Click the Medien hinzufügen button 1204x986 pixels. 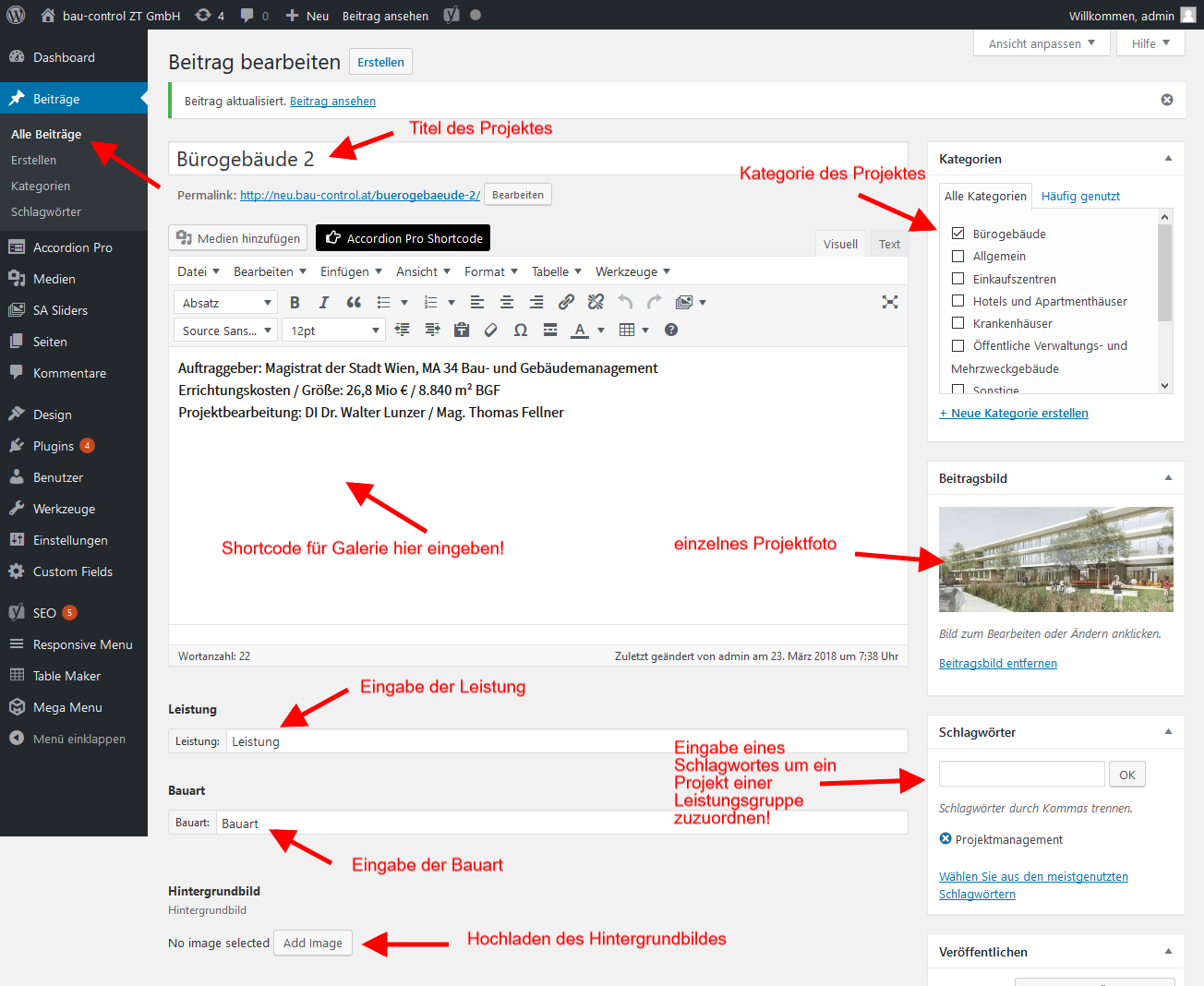[238, 238]
